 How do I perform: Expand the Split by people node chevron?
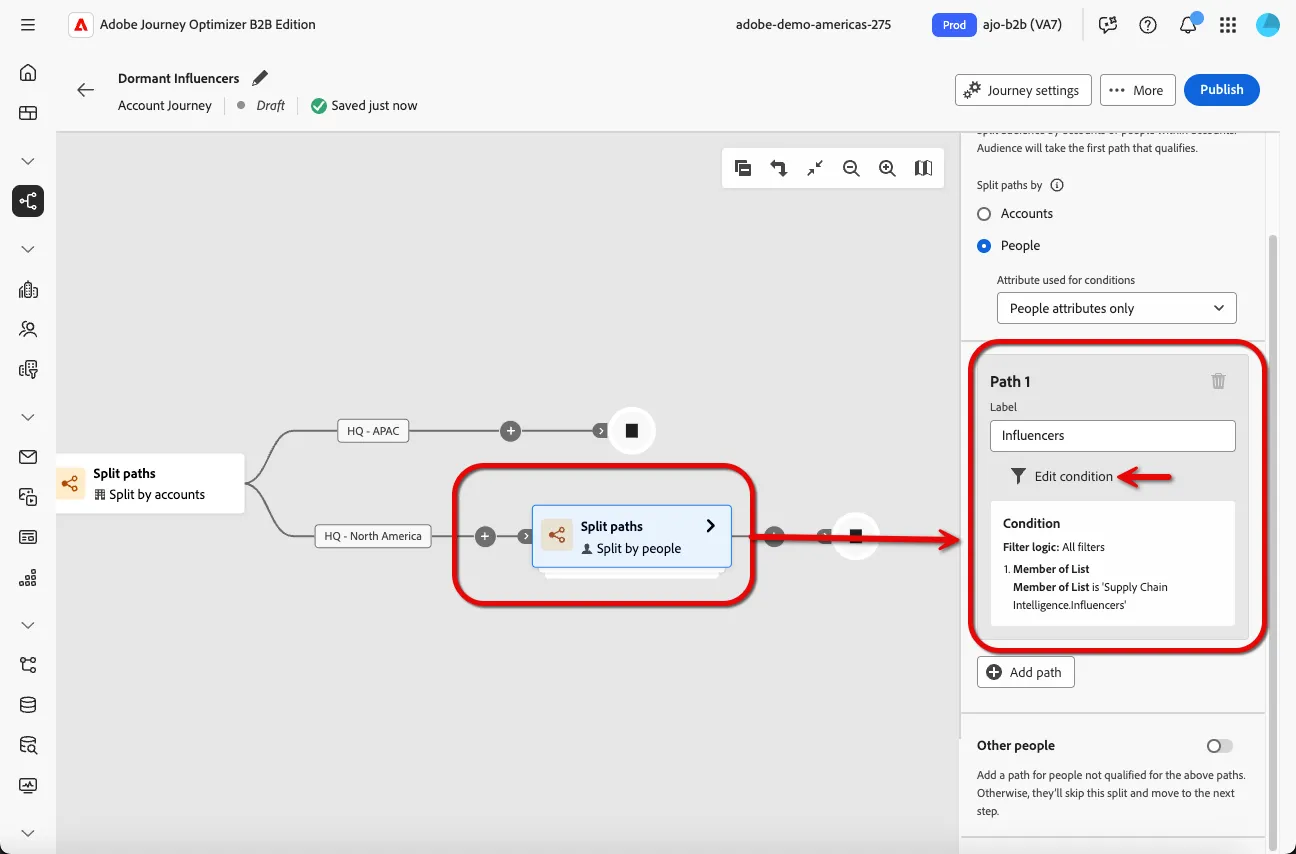click(711, 526)
